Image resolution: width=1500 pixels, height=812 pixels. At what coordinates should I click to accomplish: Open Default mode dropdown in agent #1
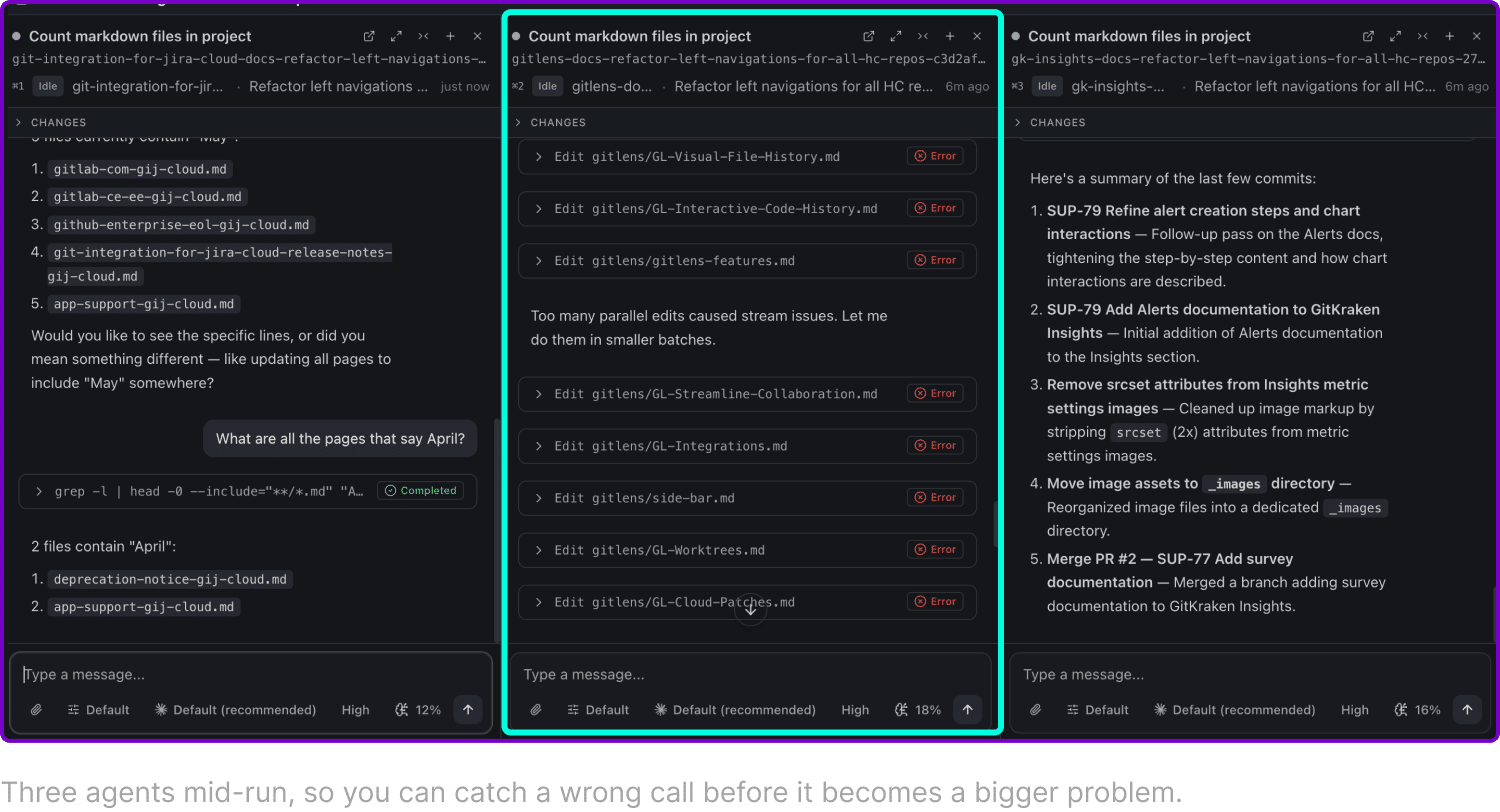[98, 710]
